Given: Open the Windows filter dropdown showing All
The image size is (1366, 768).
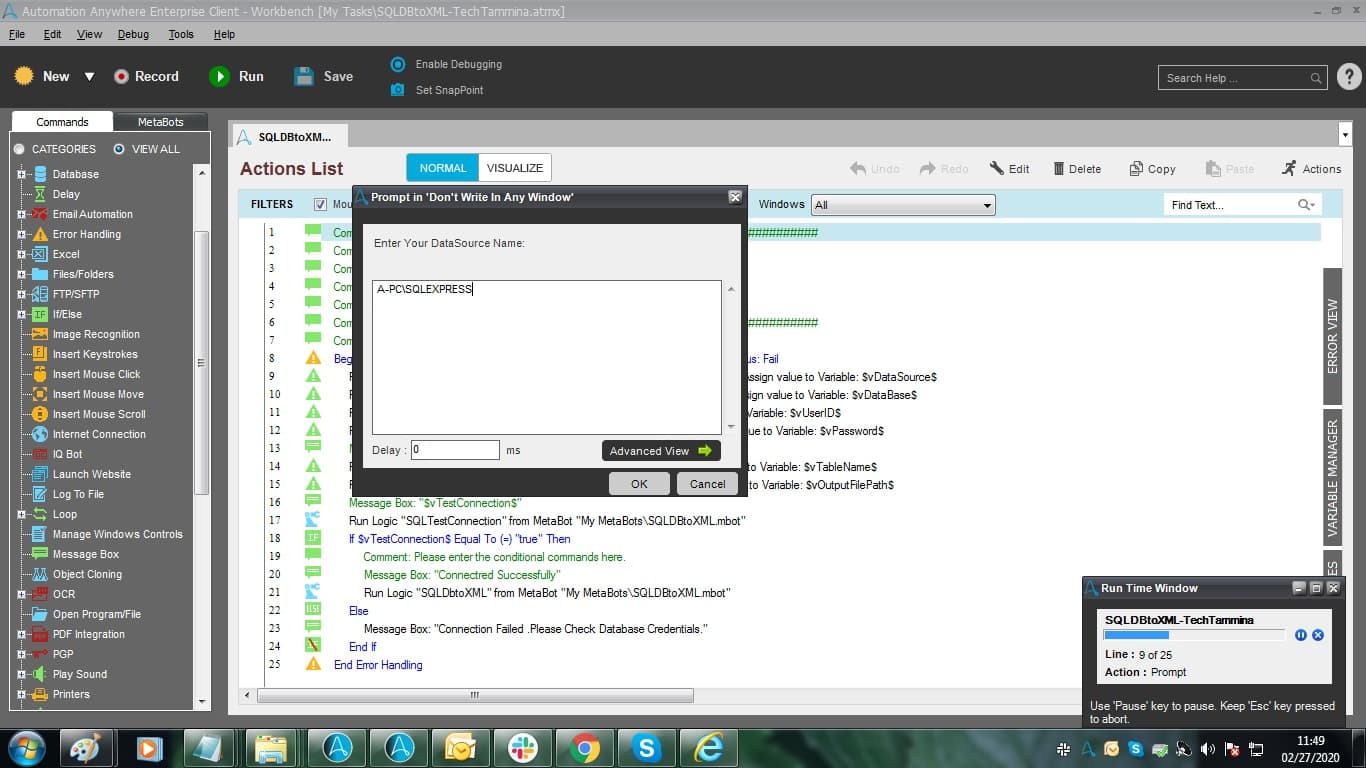Looking at the screenshot, I should pos(903,205).
